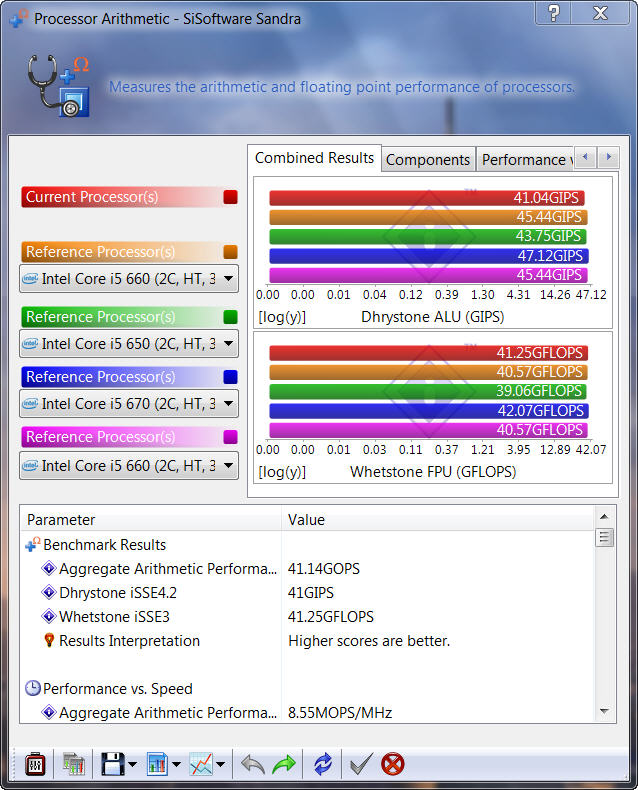Screen dimensions: 638x790
Task: Click the chart results icon beside options icon
Action: click(74, 764)
